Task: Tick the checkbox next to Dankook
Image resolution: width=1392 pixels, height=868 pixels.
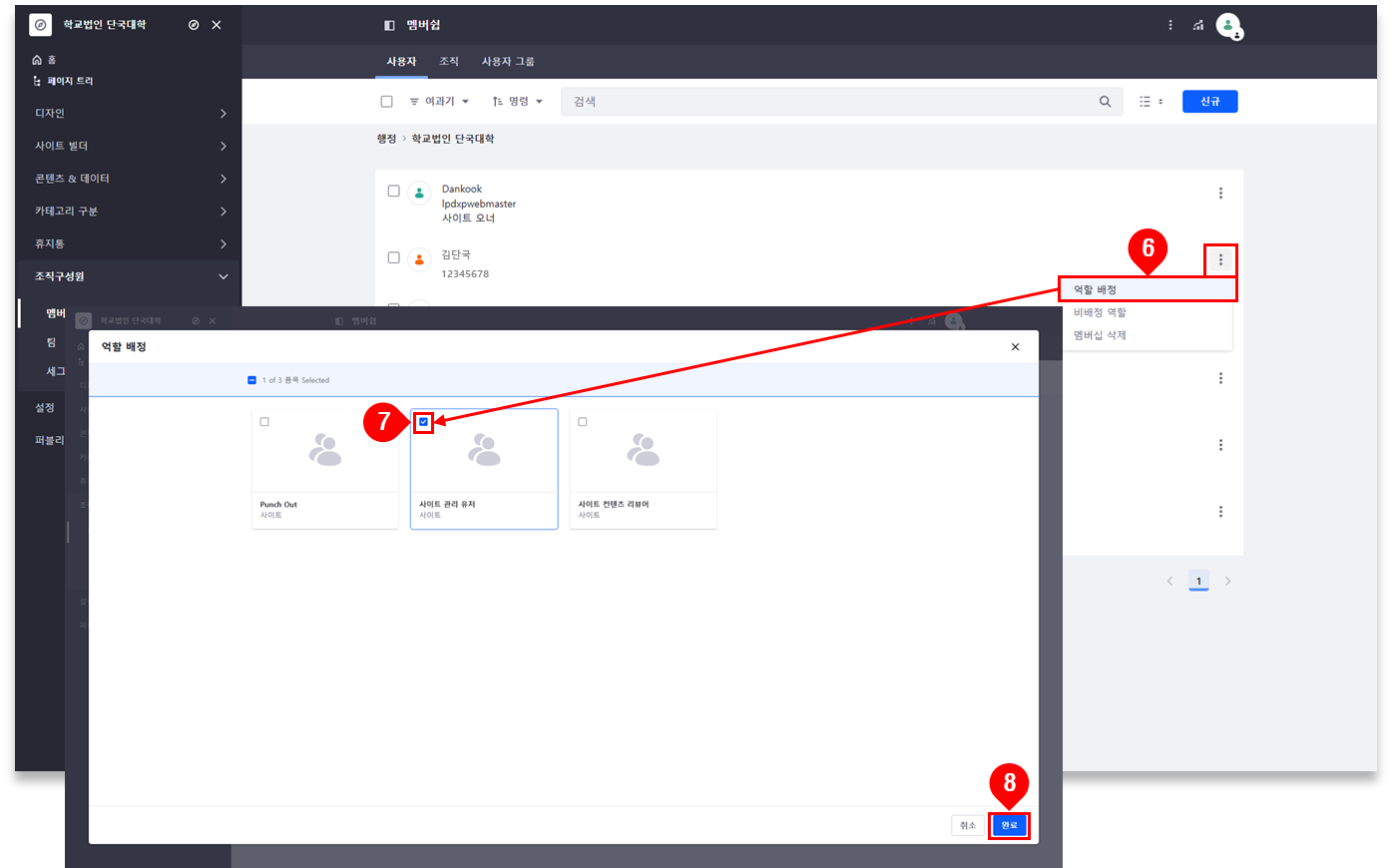Action: click(394, 191)
